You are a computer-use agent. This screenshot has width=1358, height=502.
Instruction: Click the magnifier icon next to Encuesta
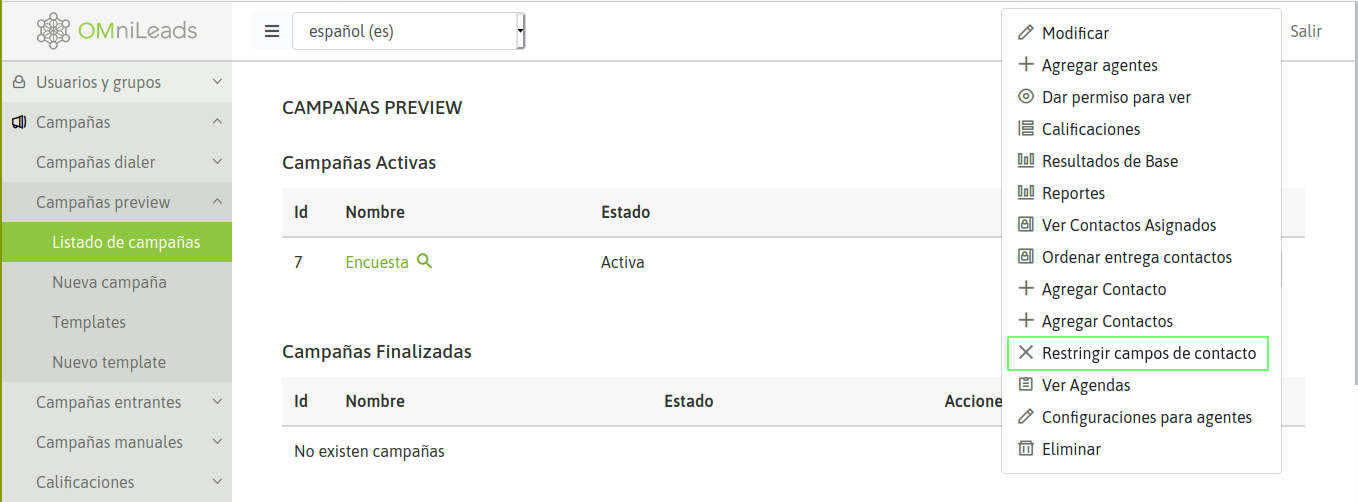[x=424, y=262]
